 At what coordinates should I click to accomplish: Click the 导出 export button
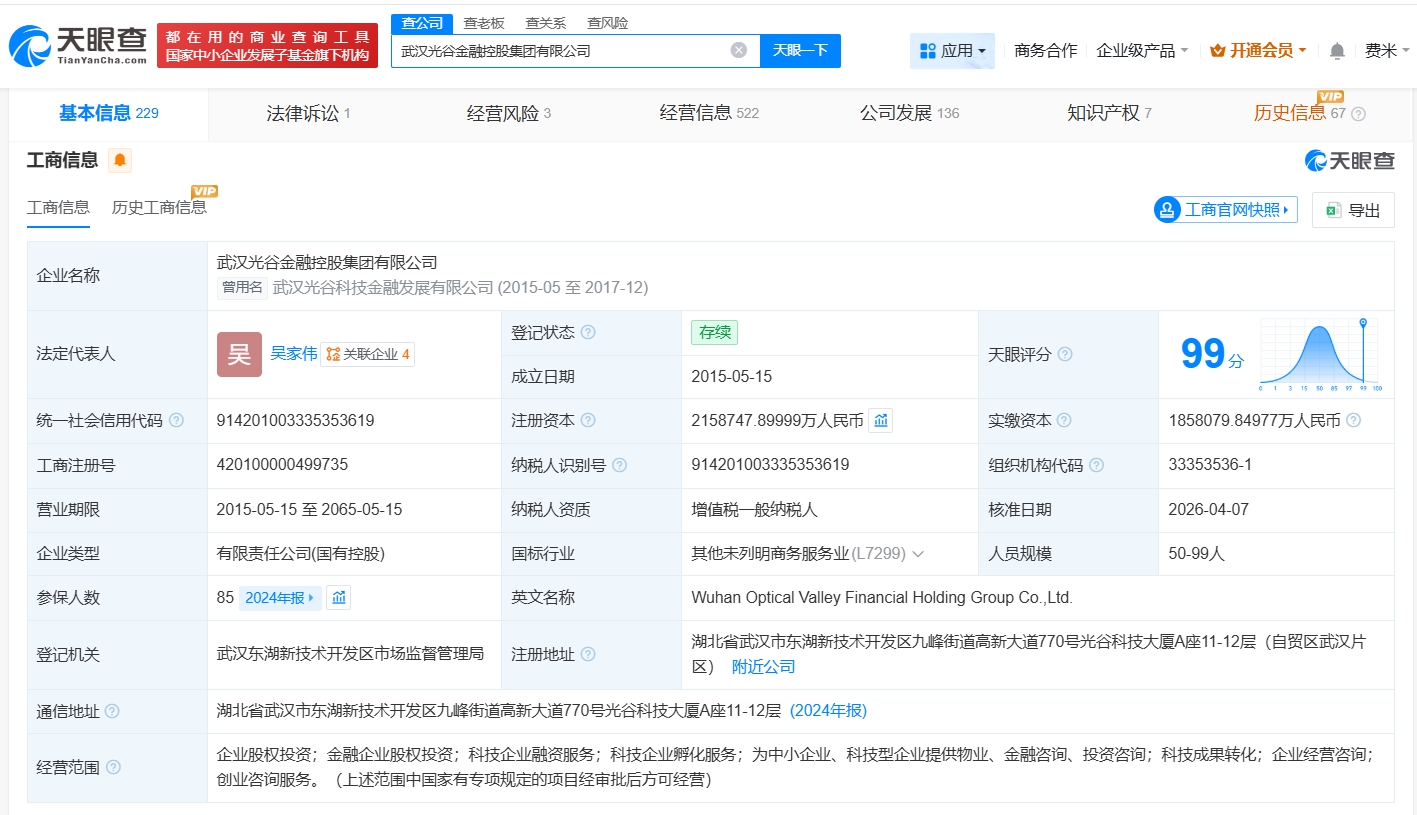[1352, 210]
